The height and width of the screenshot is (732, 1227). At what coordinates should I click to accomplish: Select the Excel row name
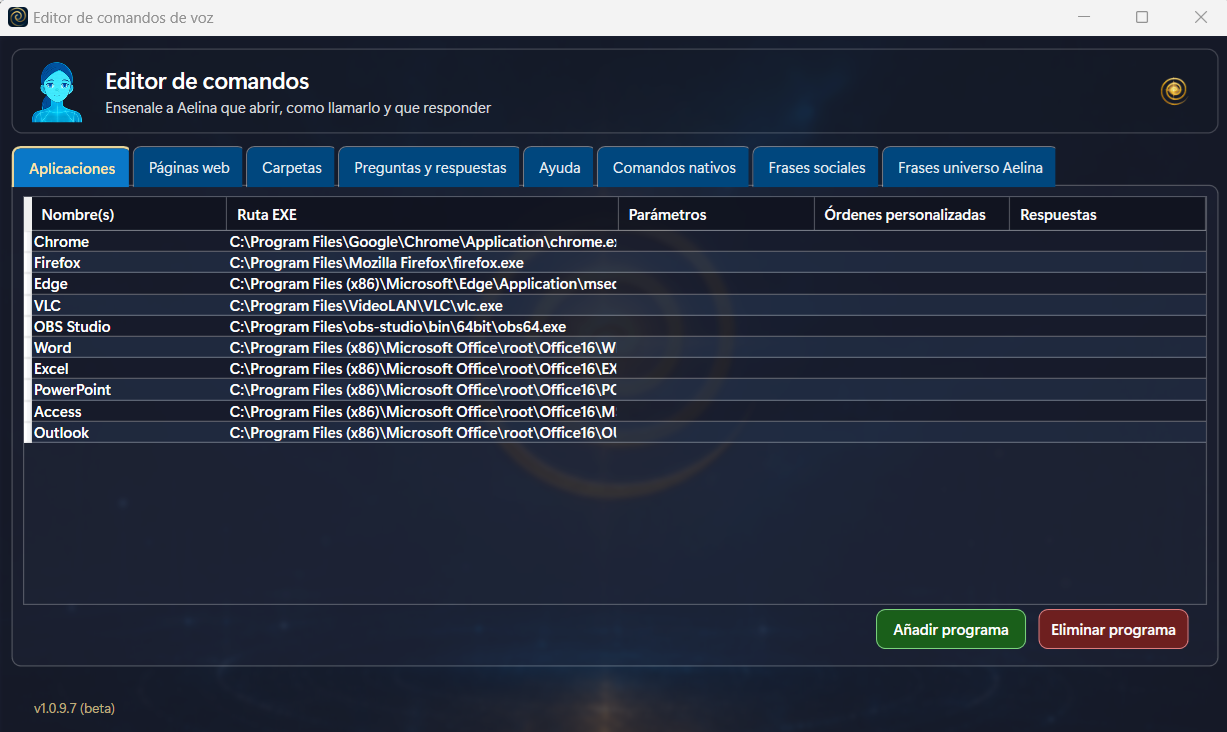(51, 369)
